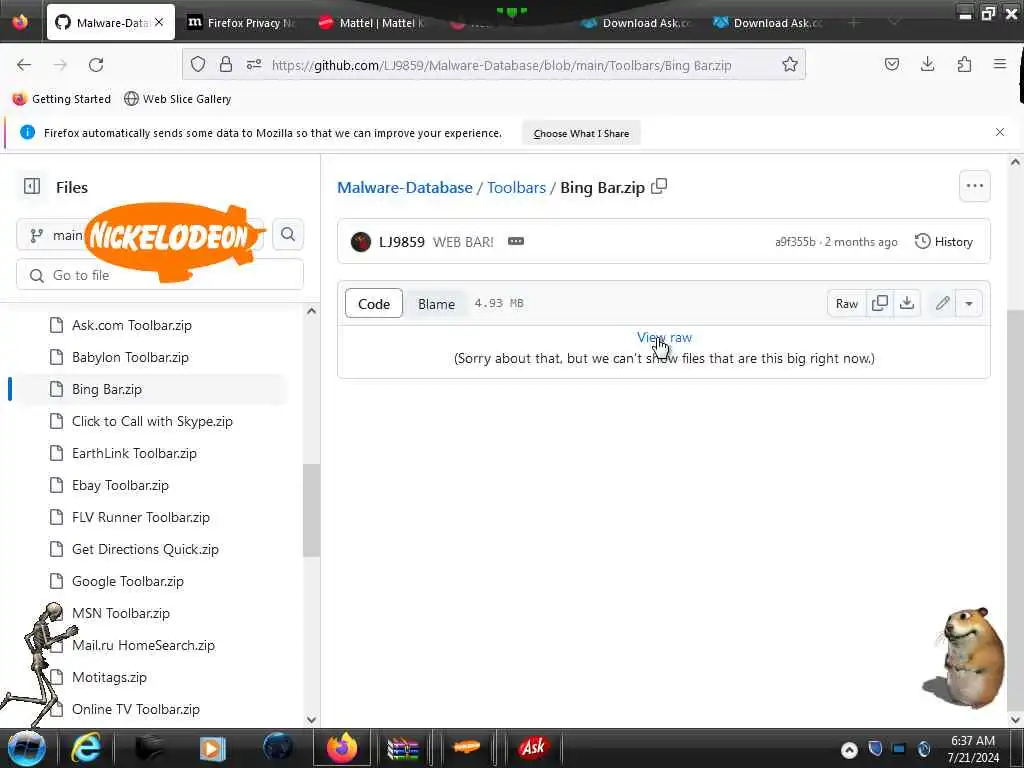1024x768 pixels.
Task: Switch to the Mattel browser tab
Action: [x=372, y=23]
